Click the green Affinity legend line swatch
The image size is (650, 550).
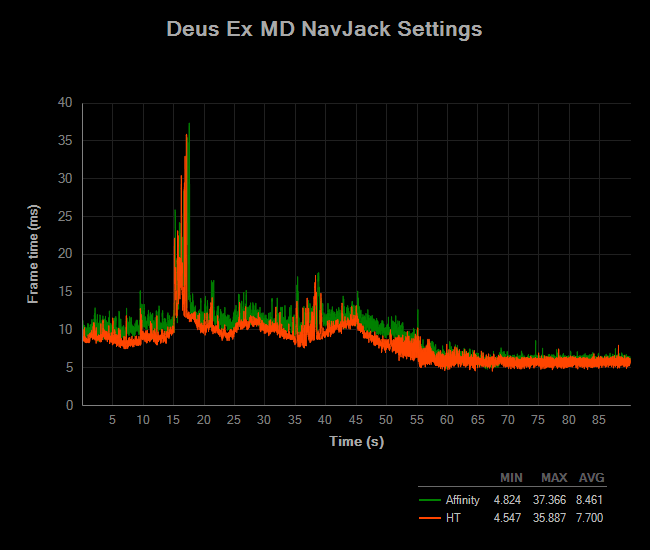pyautogui.click(x=429, y=500)
